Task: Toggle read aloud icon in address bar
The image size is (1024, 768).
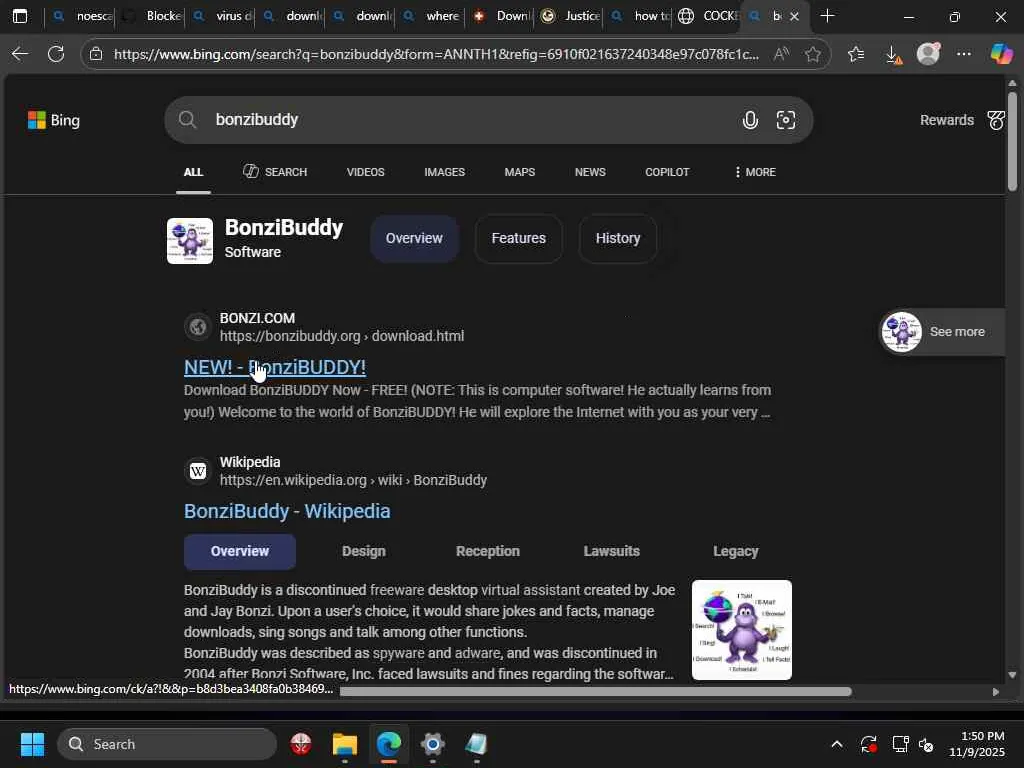Action: coord(781,54)
